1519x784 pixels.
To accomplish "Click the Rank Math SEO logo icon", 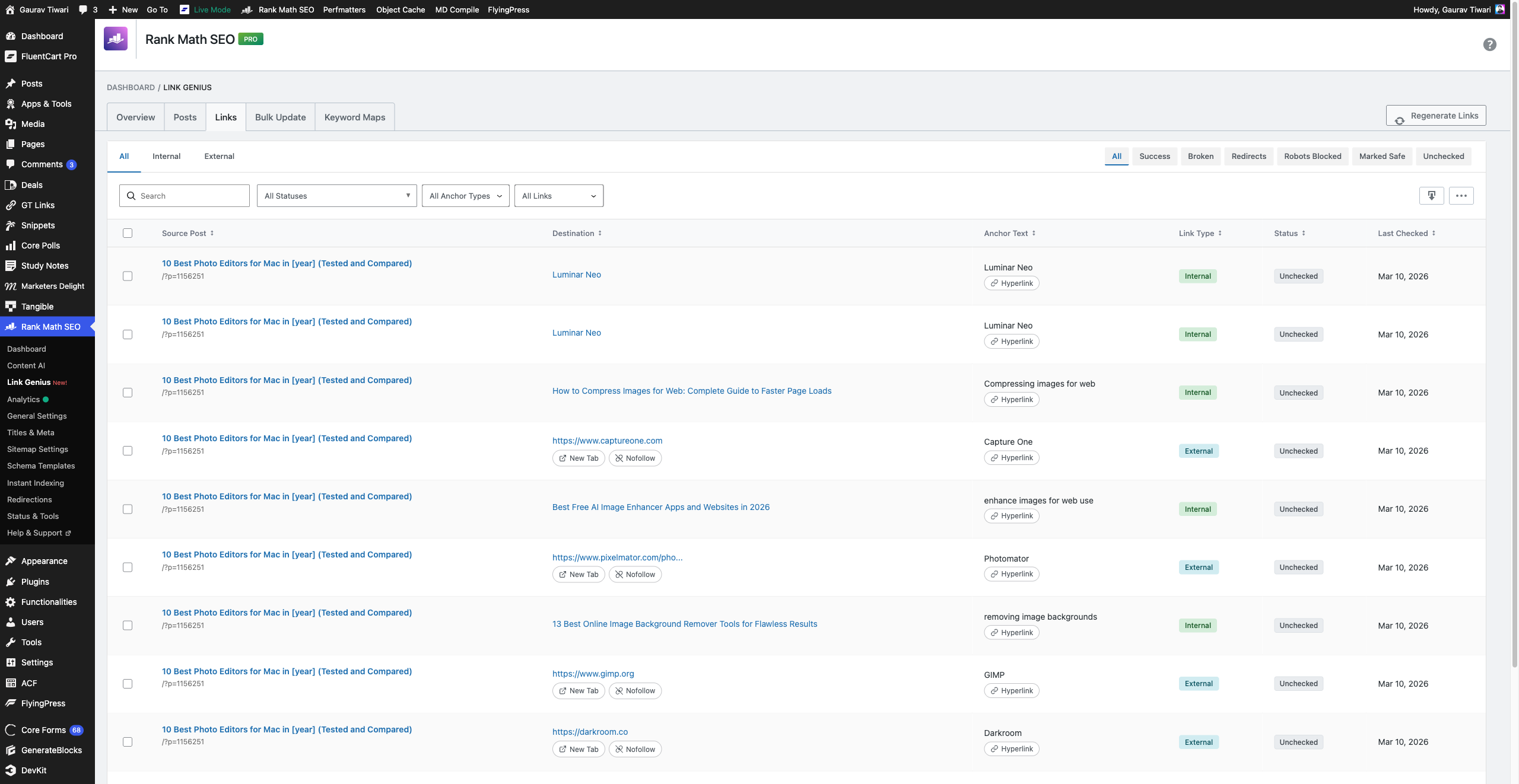I will click(x=116, y=39).
